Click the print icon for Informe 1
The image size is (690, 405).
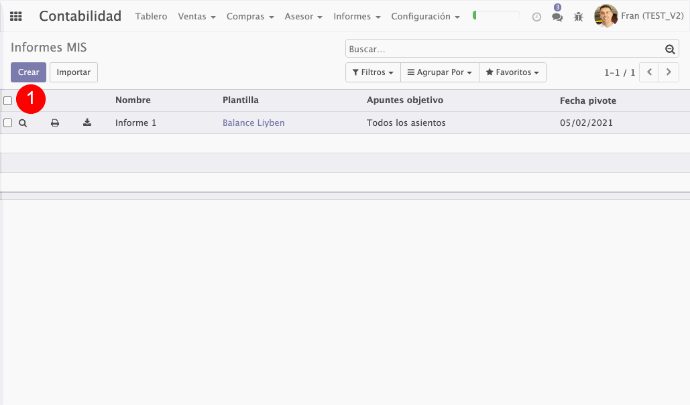pyautogui.click(x=55, y=123)
